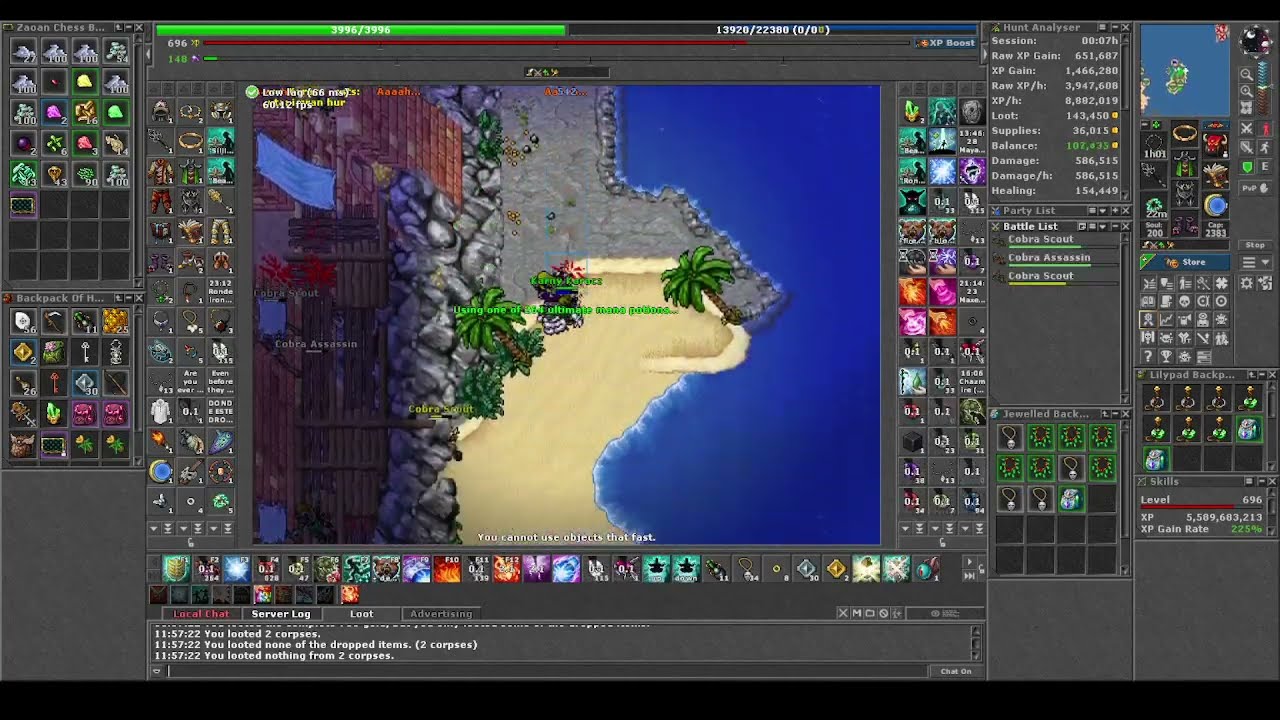
Task: Expand the side menu dropdown below Stop
Action: [1255, 262]
